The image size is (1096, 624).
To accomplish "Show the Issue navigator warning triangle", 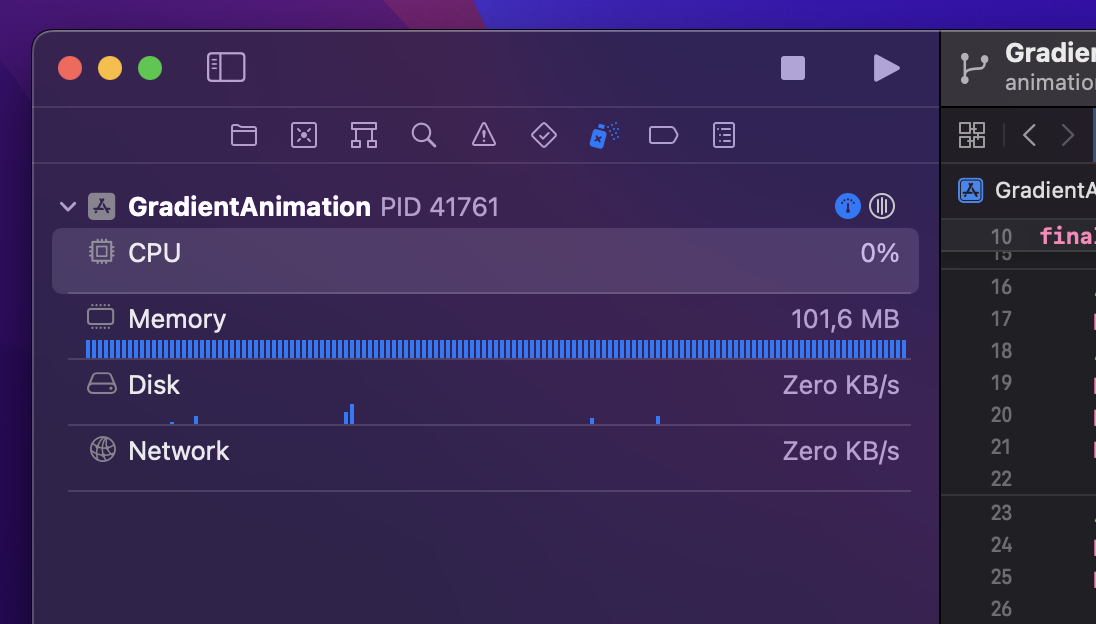I will 484,135.
